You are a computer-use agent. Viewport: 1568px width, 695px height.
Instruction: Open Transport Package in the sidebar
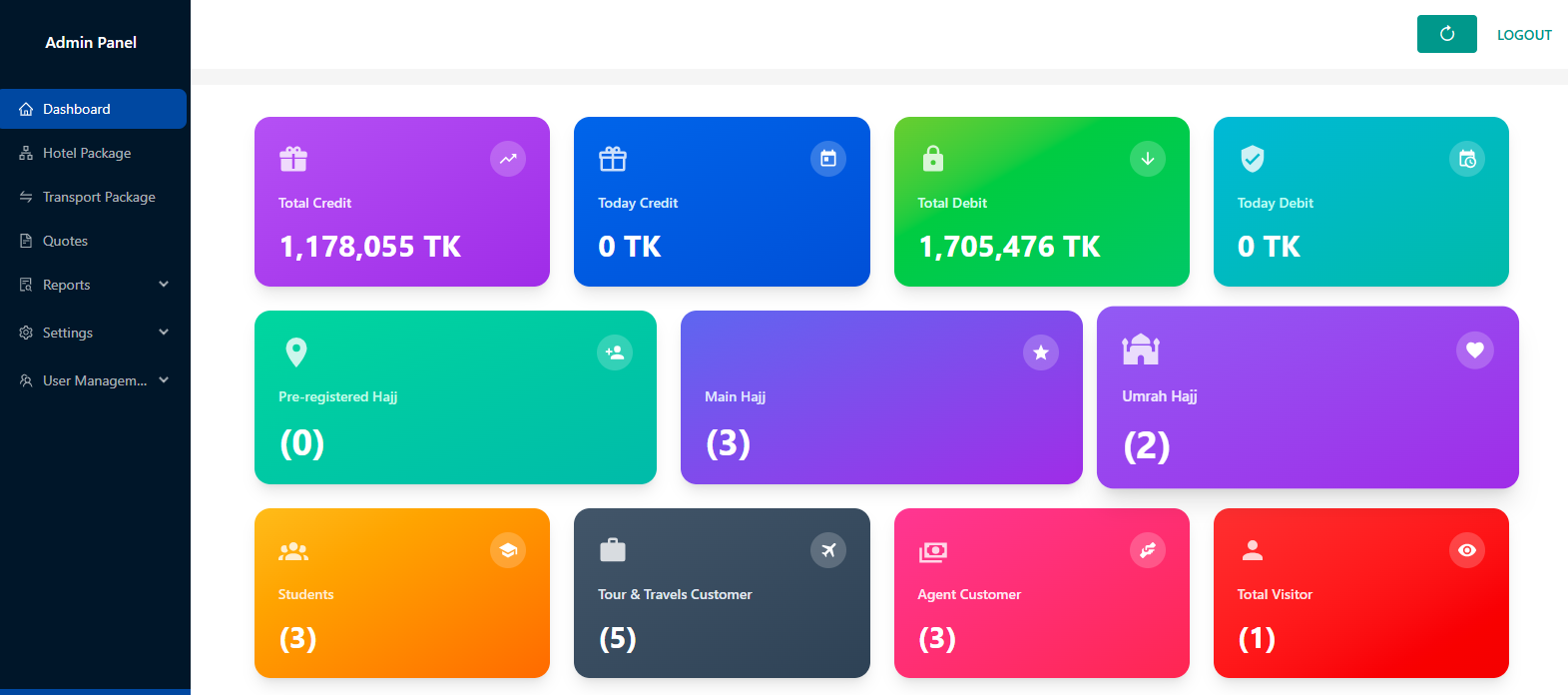[x=99, y=197]
